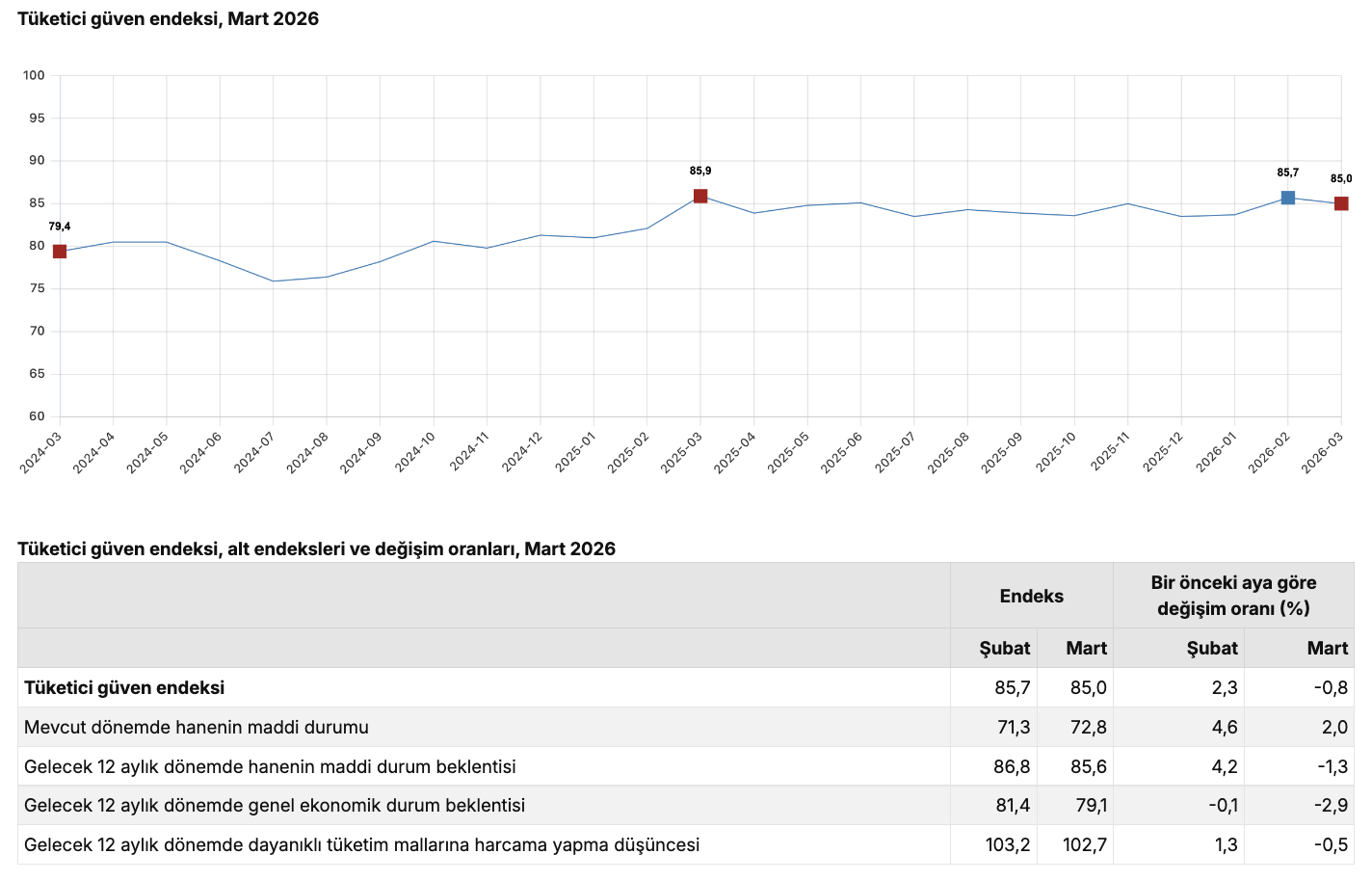Select the 'genel ekonomik durum beklentisi' row label
This screenshot has width=1372, height=881.
275,805
